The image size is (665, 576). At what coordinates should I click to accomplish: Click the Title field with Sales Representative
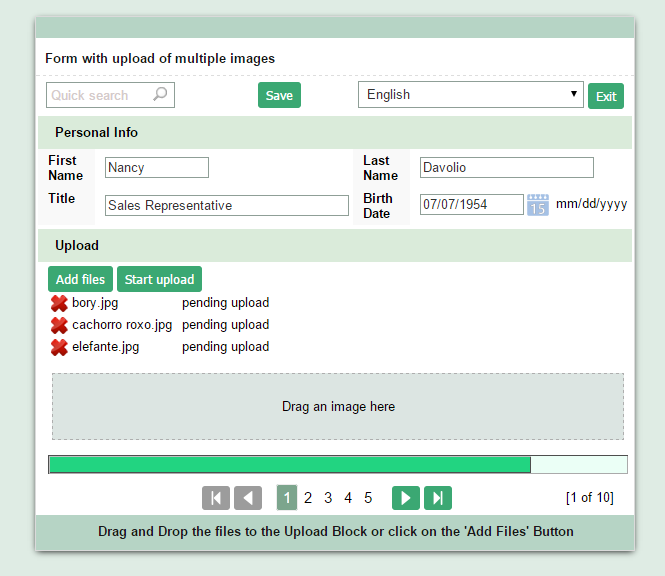227,205
